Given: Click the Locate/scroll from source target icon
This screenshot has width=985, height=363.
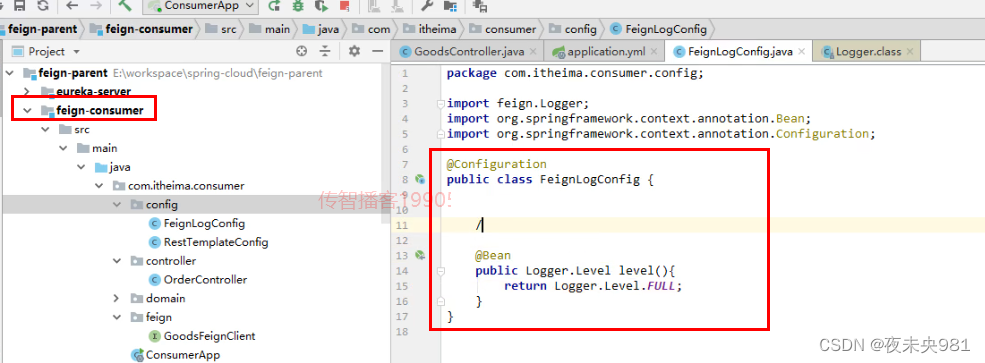Looking at the screenshot, I should [x=302, y=51].
